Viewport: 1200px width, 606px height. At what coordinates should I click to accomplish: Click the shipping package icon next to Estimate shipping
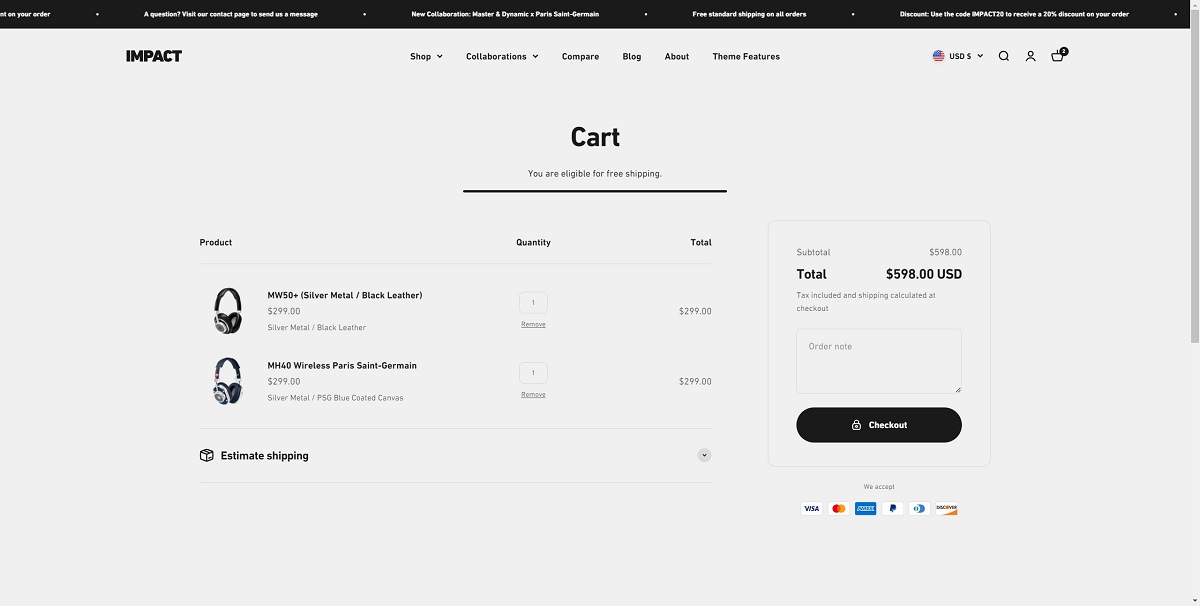pyautogui.click(x=206, y=455)
